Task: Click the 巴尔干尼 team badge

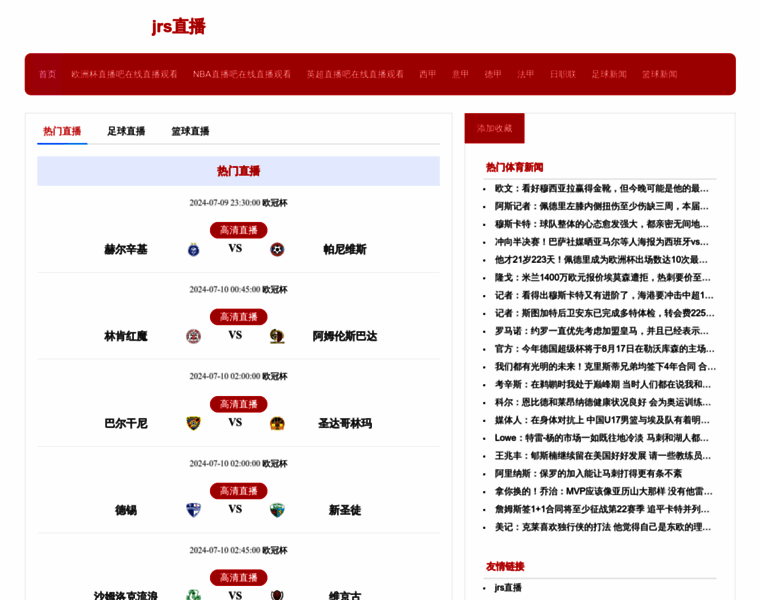Action: (193, 423)
